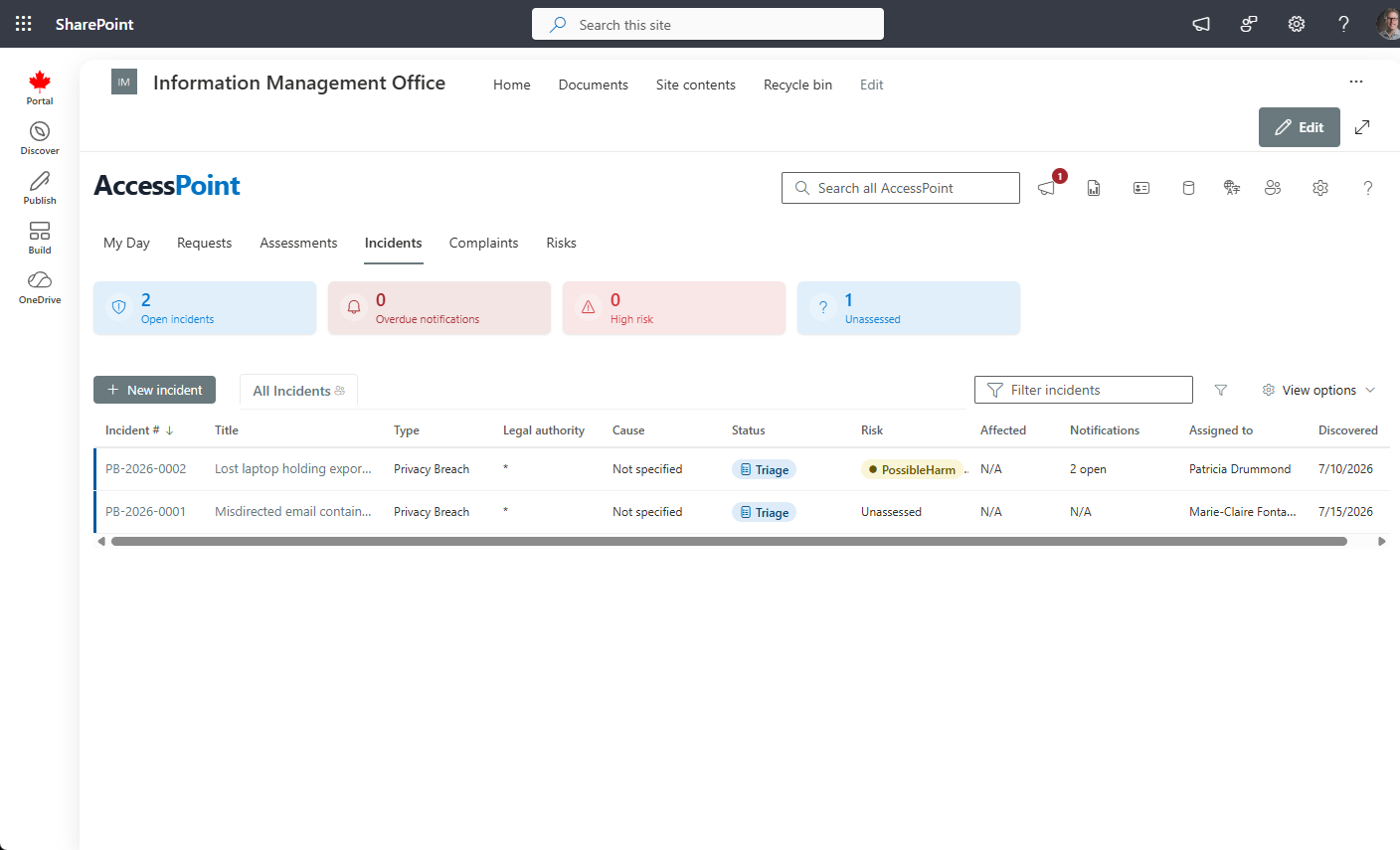Click the table scrollbar right arrow
Image resolution: width=1400 pixels, height=850 pixels.
(1382, 542)
